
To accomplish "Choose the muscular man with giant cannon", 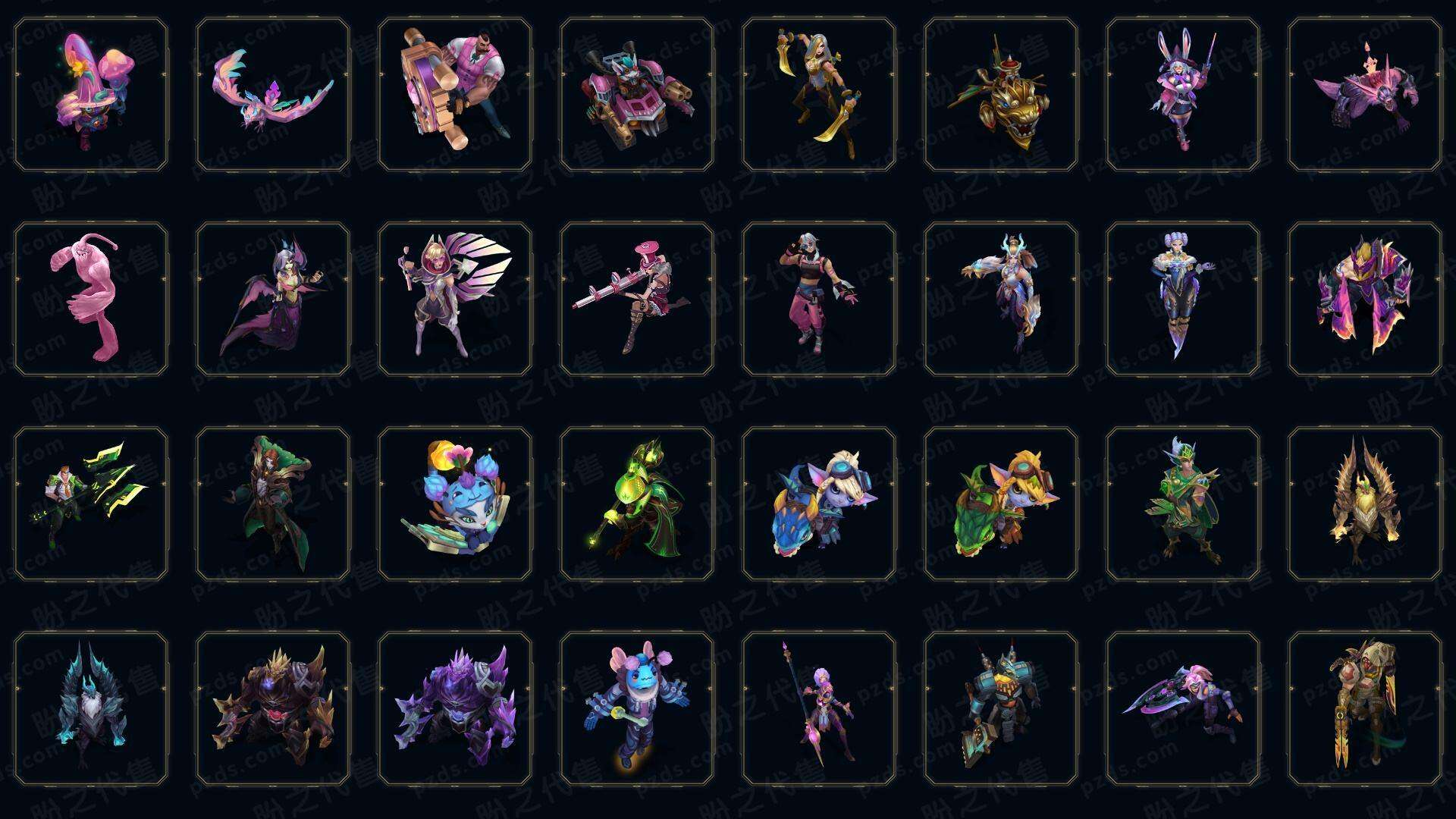I will coord(455,95).
